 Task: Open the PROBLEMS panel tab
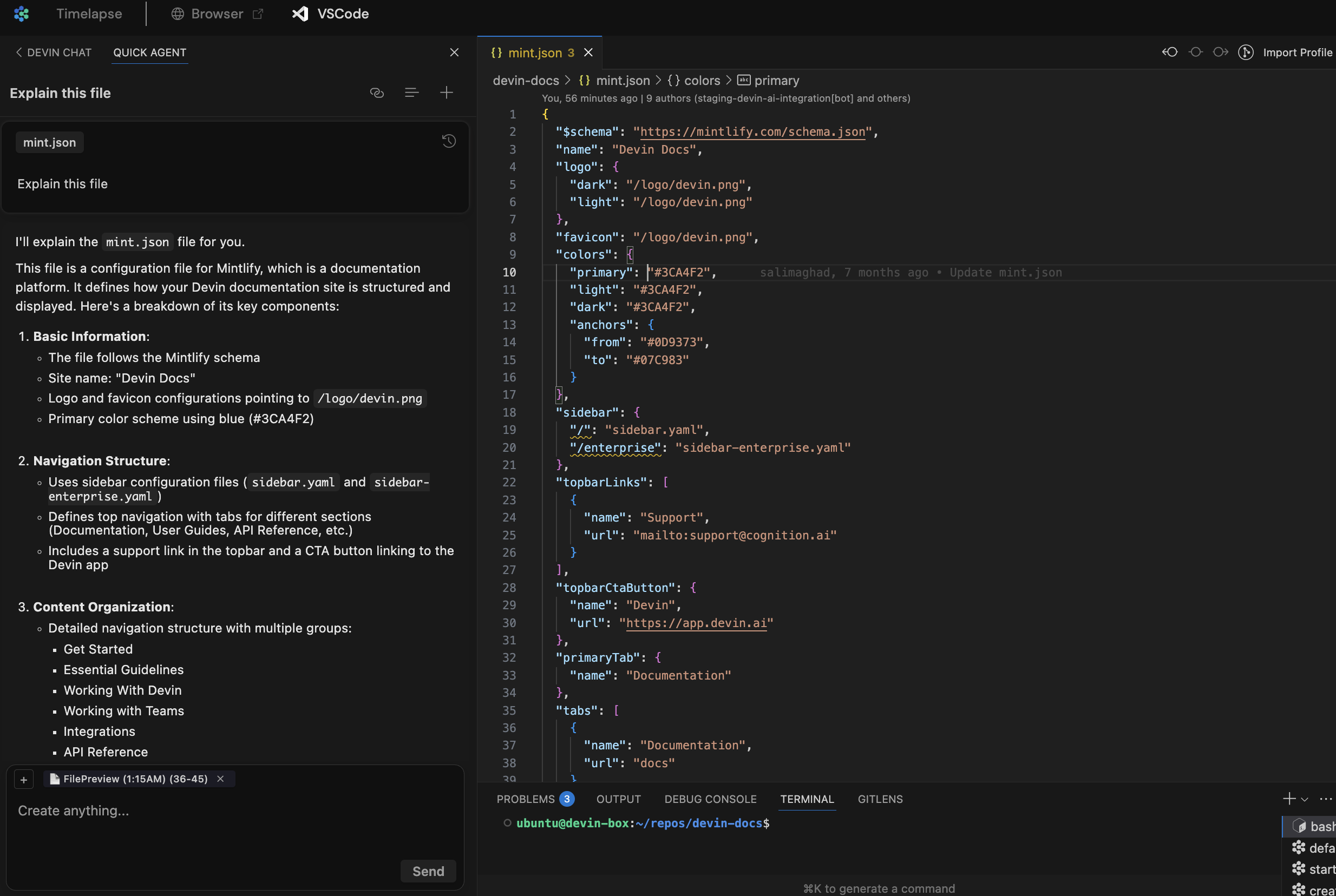[x=526, y=799]
